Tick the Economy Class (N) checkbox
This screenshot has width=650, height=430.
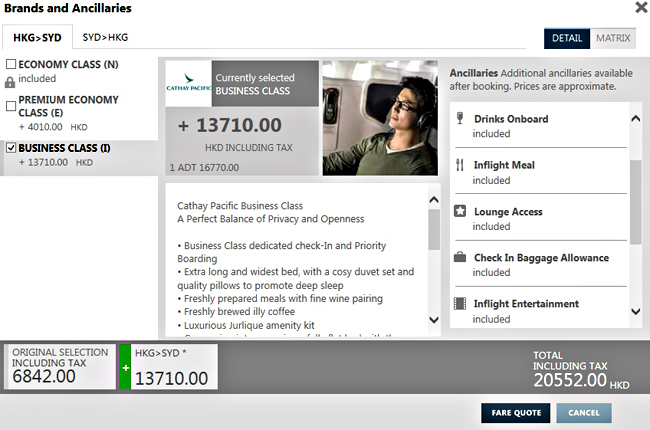pos(11,64)
